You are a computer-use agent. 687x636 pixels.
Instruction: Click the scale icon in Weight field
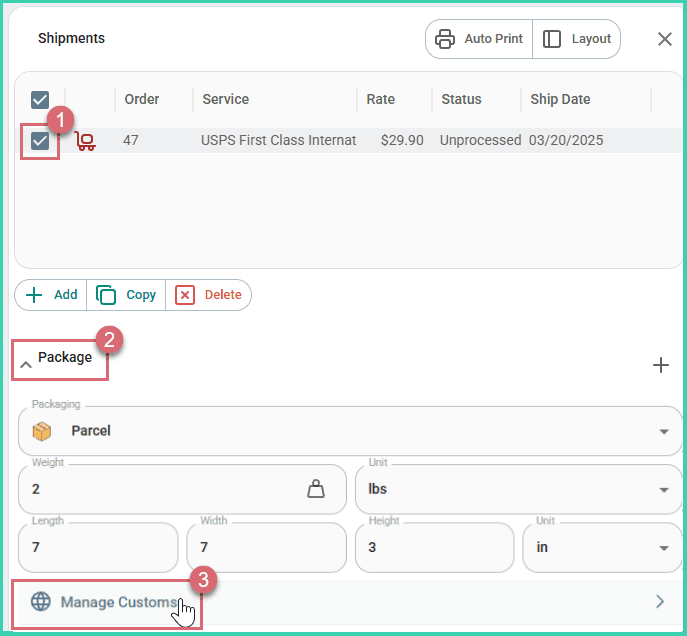pyautogui.click(x=316, y=489)
